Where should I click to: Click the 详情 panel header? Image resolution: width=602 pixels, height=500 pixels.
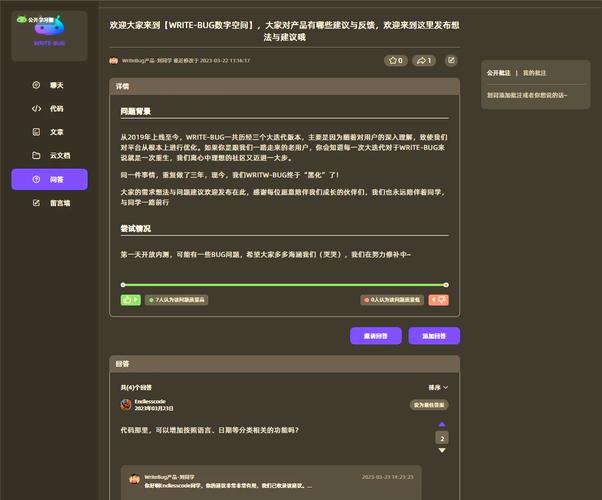click(284, 86)
